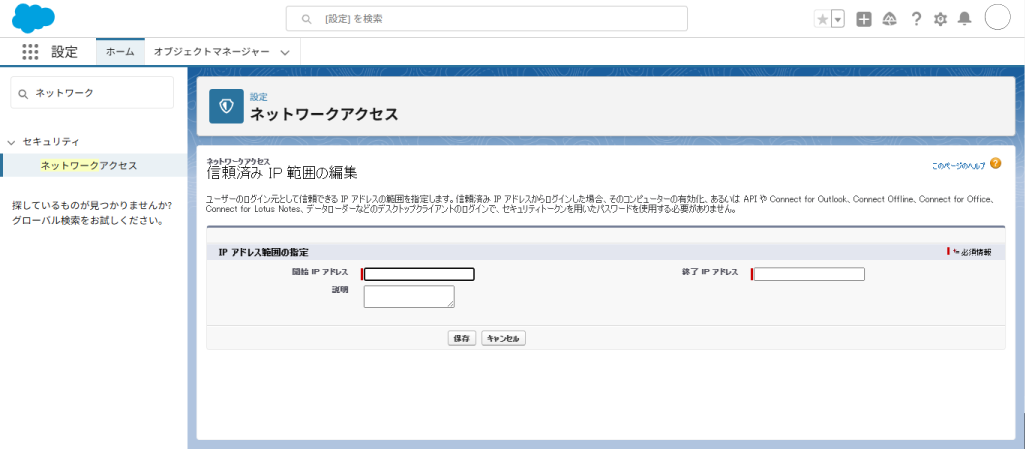Click the orange page help icon
This screenshot has height=449, width=1025.
[x=995, y=164]
